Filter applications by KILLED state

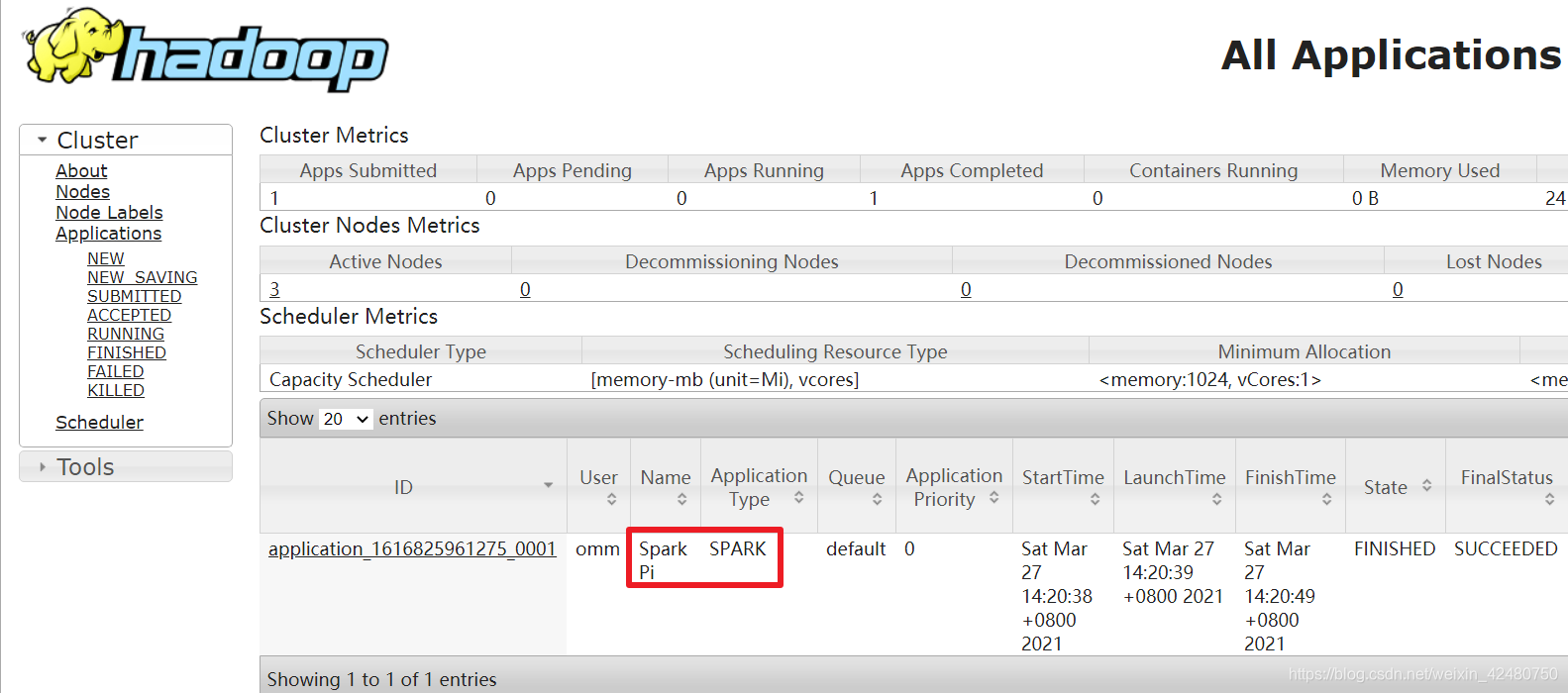click(116, 390)
